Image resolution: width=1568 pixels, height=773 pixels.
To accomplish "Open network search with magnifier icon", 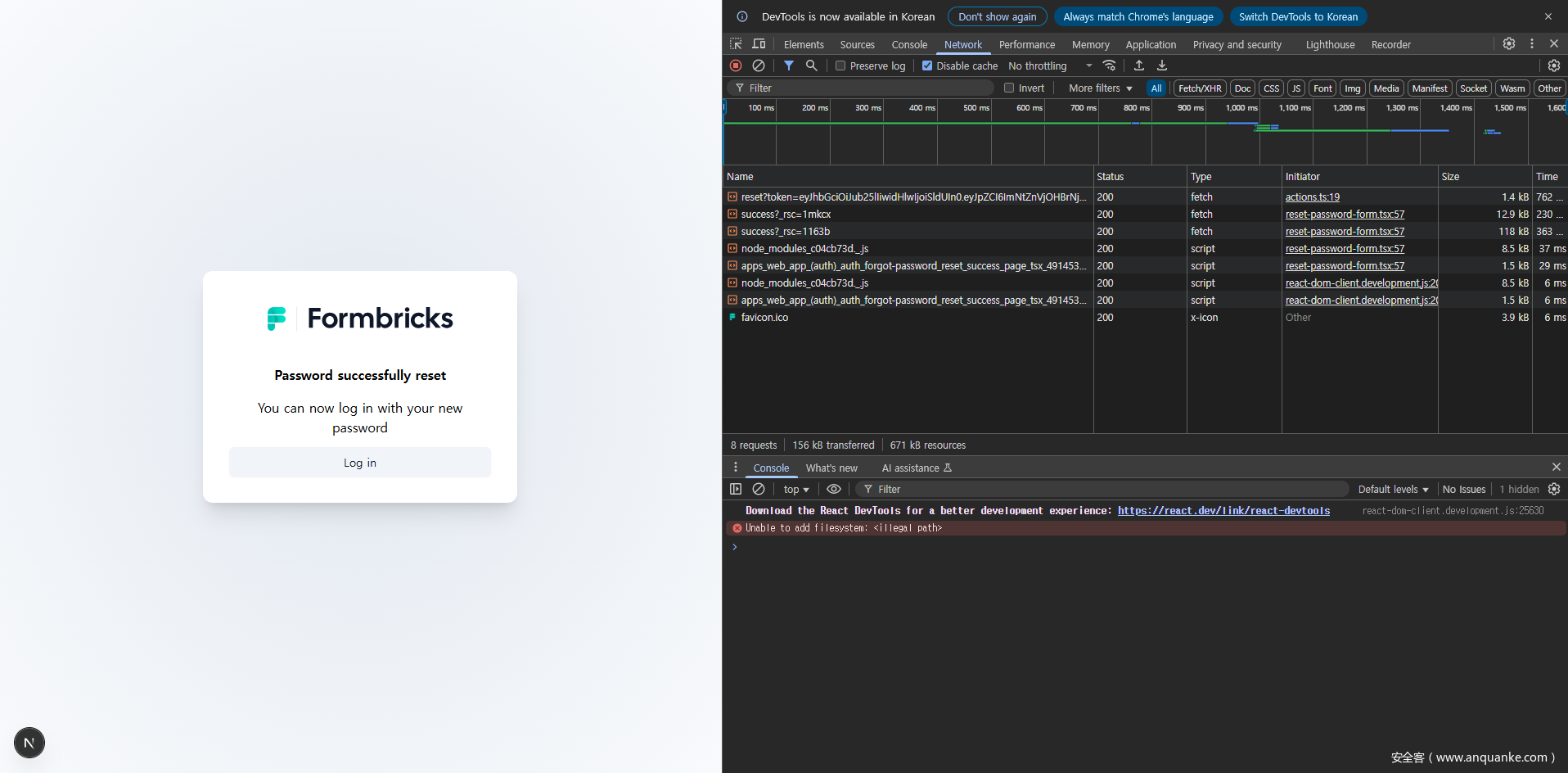I will pyautogui.click(x=812, y=66).
